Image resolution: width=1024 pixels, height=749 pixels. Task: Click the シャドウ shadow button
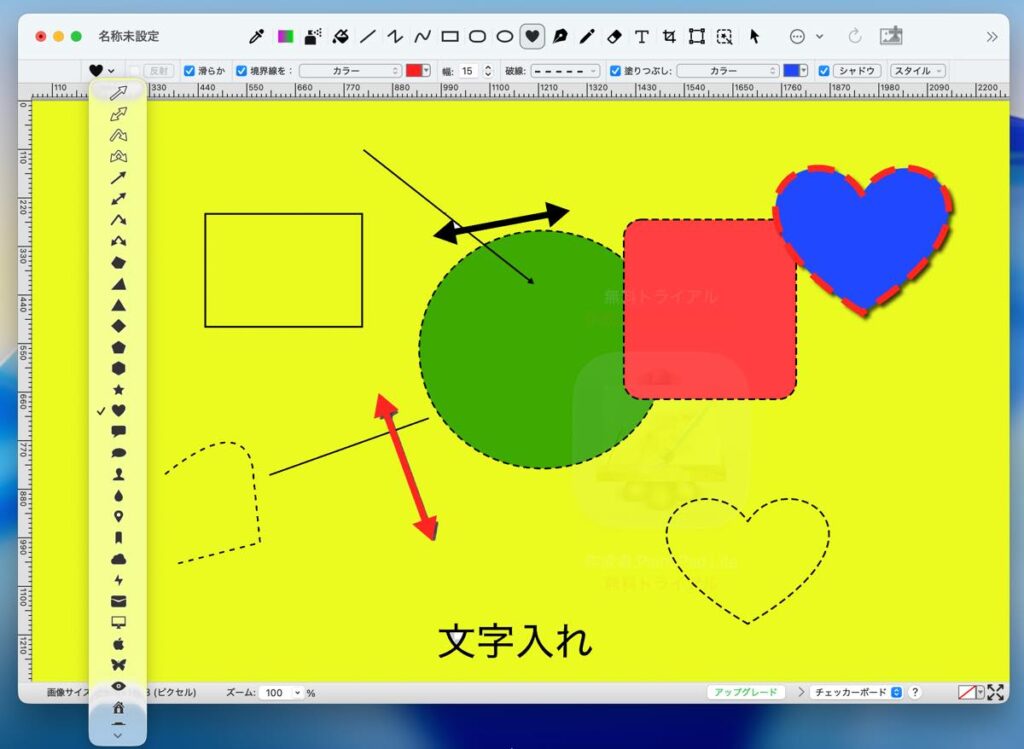857,71
